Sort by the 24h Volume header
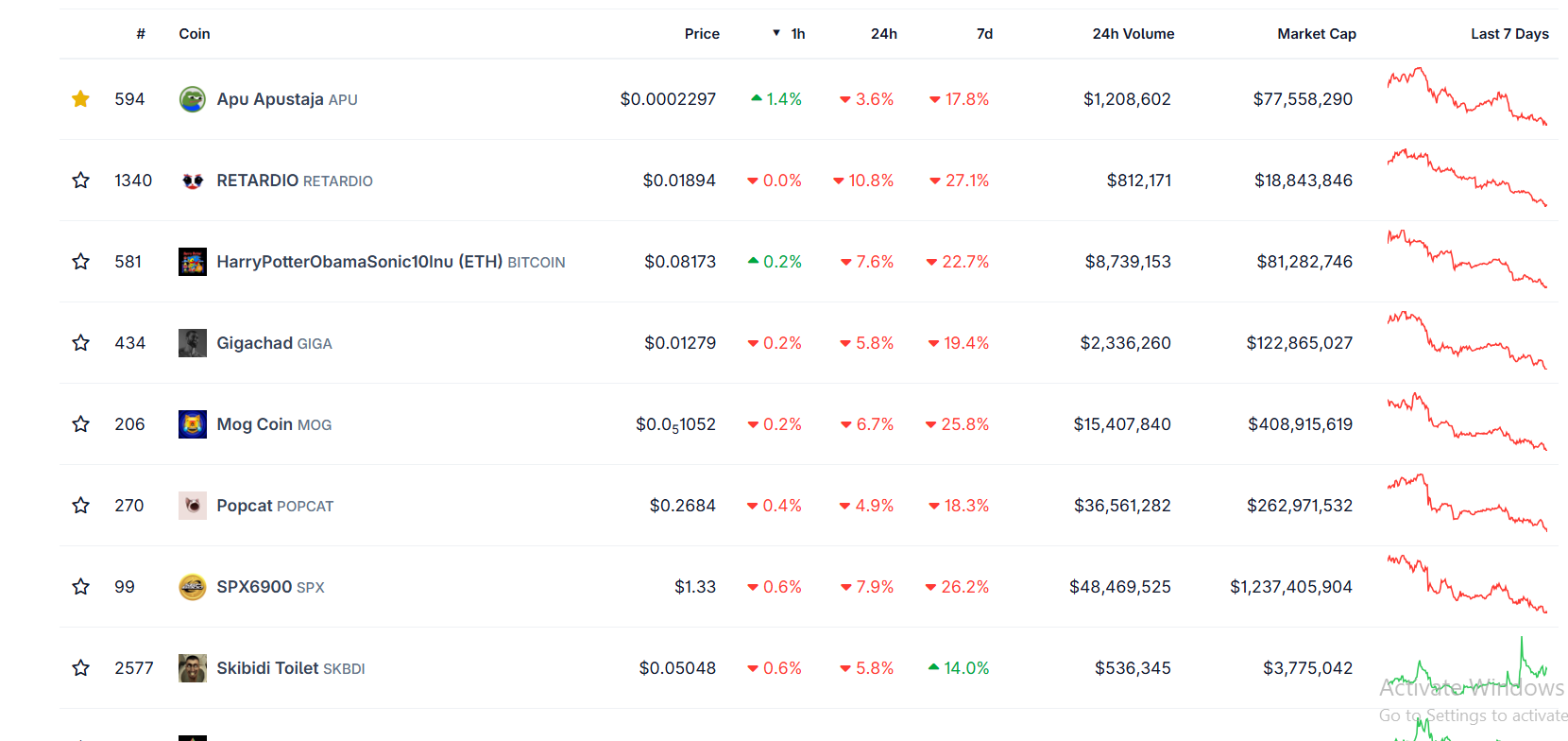Image resolution: width=1568 pixels, height=741 pixels. [x=1133, y=34]
